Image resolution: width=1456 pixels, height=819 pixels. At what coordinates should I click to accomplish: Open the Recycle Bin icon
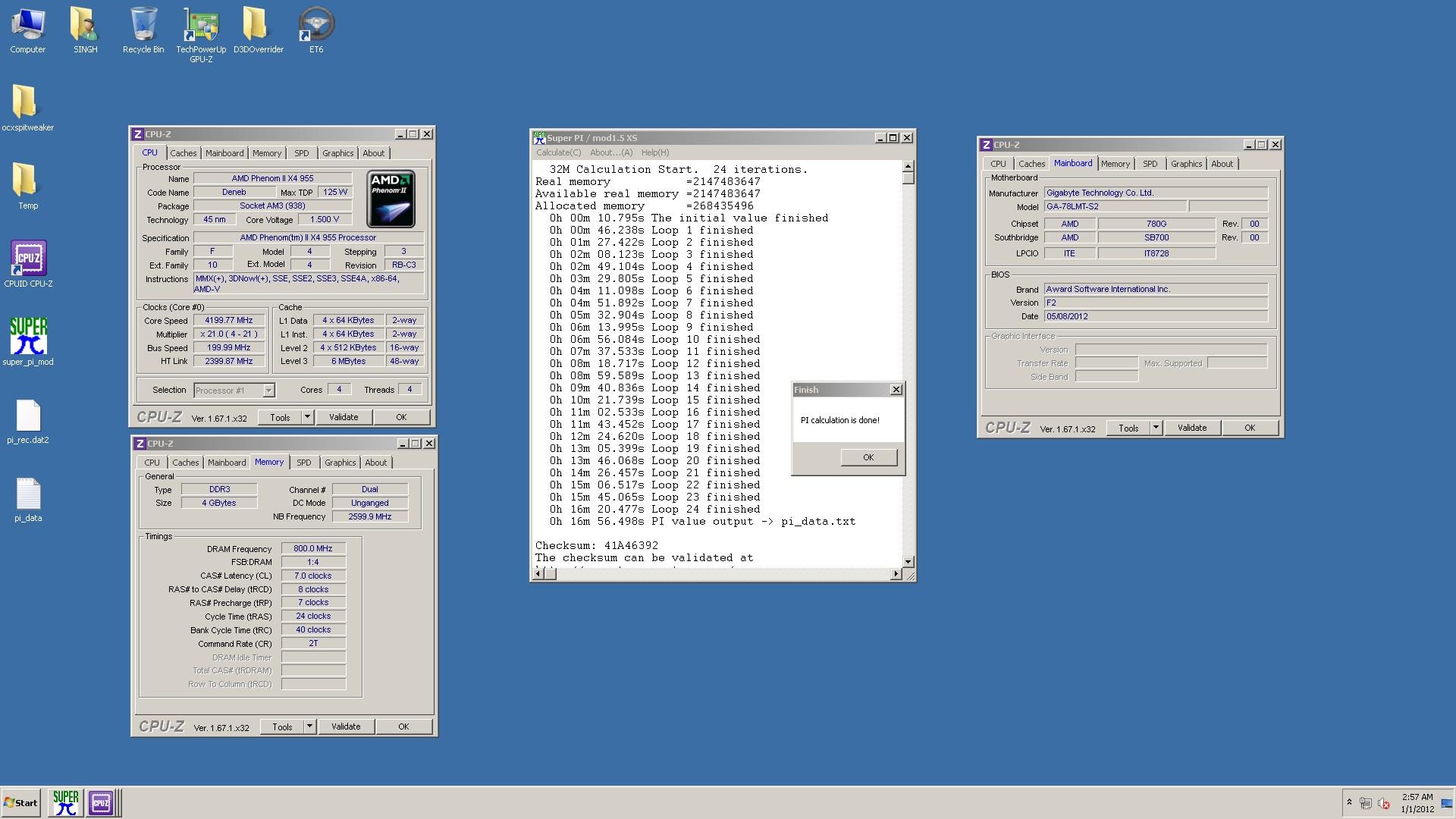point(143,30)
